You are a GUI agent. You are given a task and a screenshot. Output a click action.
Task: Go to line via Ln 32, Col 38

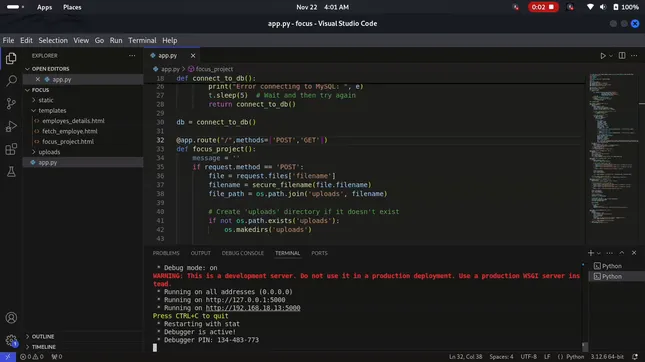click(x=465, y=357)
